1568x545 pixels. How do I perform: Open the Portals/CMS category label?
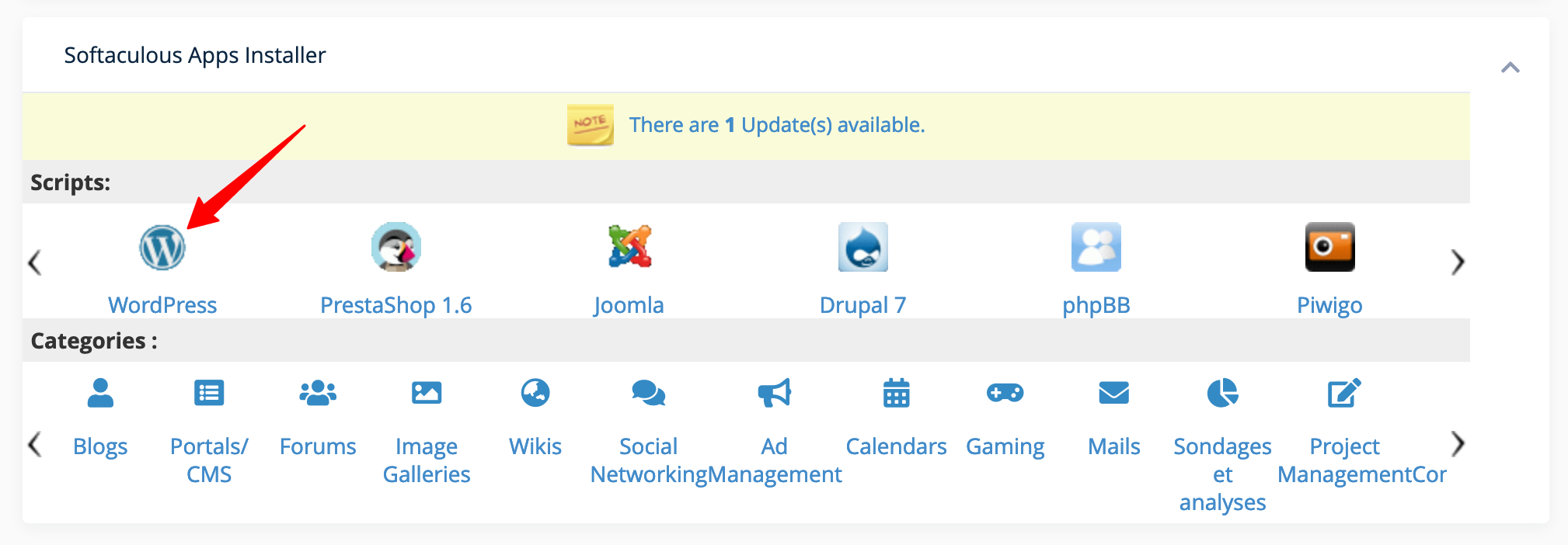tap(209, 460)
